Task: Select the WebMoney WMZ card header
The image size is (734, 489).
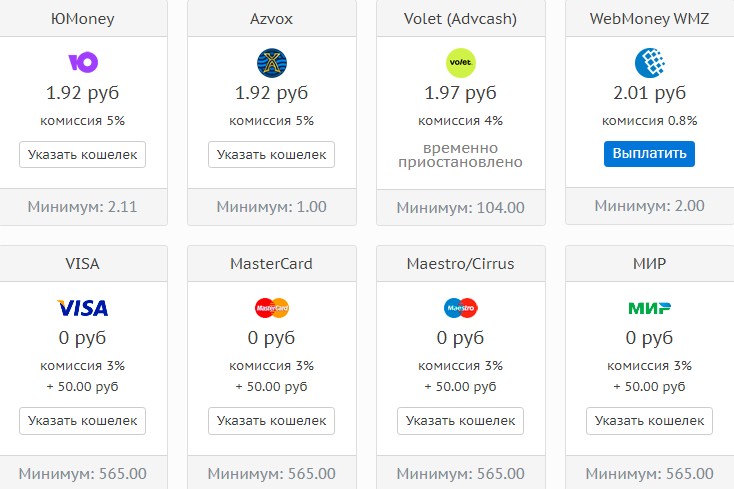Action: pyautogui.click(x=650, y=19)
